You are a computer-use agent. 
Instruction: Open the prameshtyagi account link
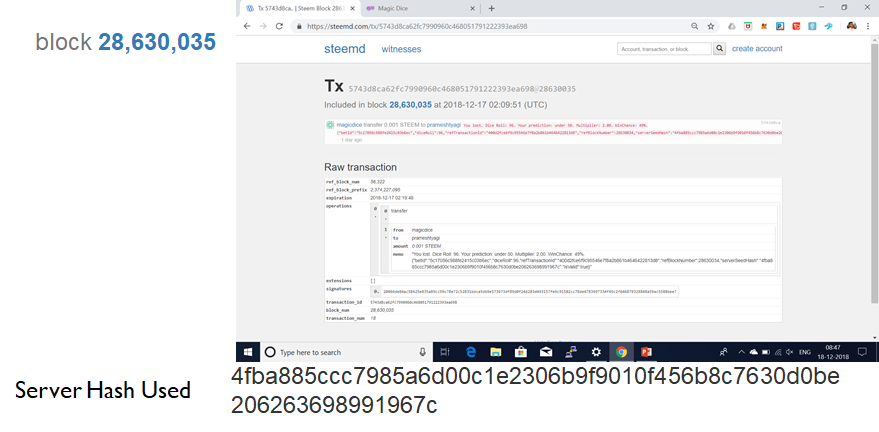[x=444, y=125]
